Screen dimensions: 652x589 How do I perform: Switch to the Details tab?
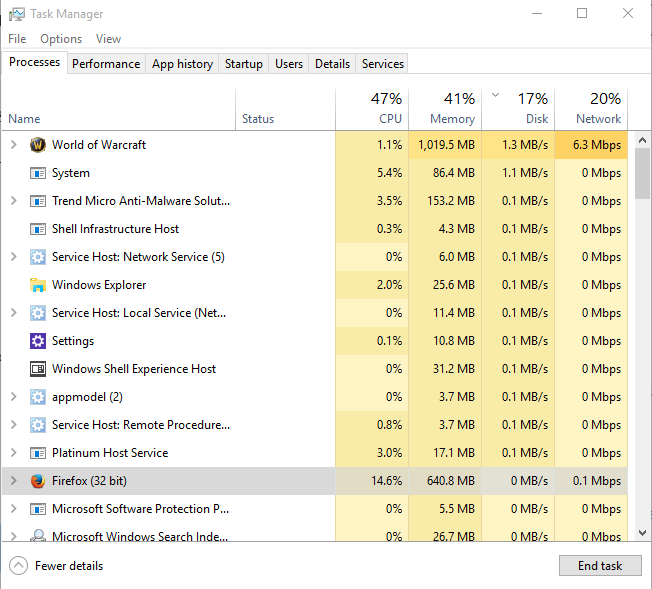coord(332,64)
